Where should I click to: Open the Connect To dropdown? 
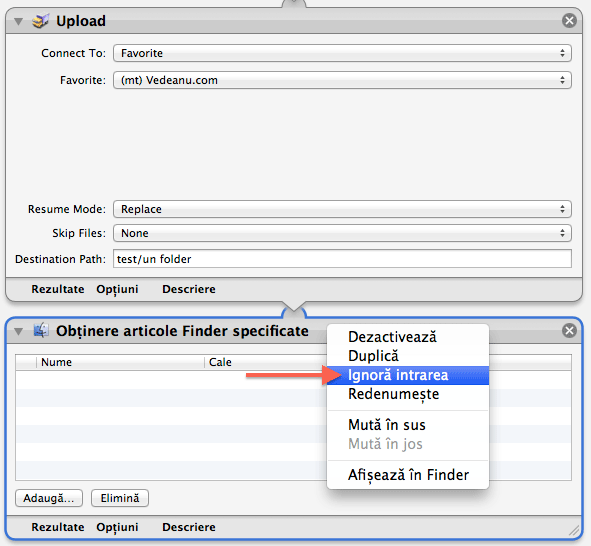pos(342,53)
